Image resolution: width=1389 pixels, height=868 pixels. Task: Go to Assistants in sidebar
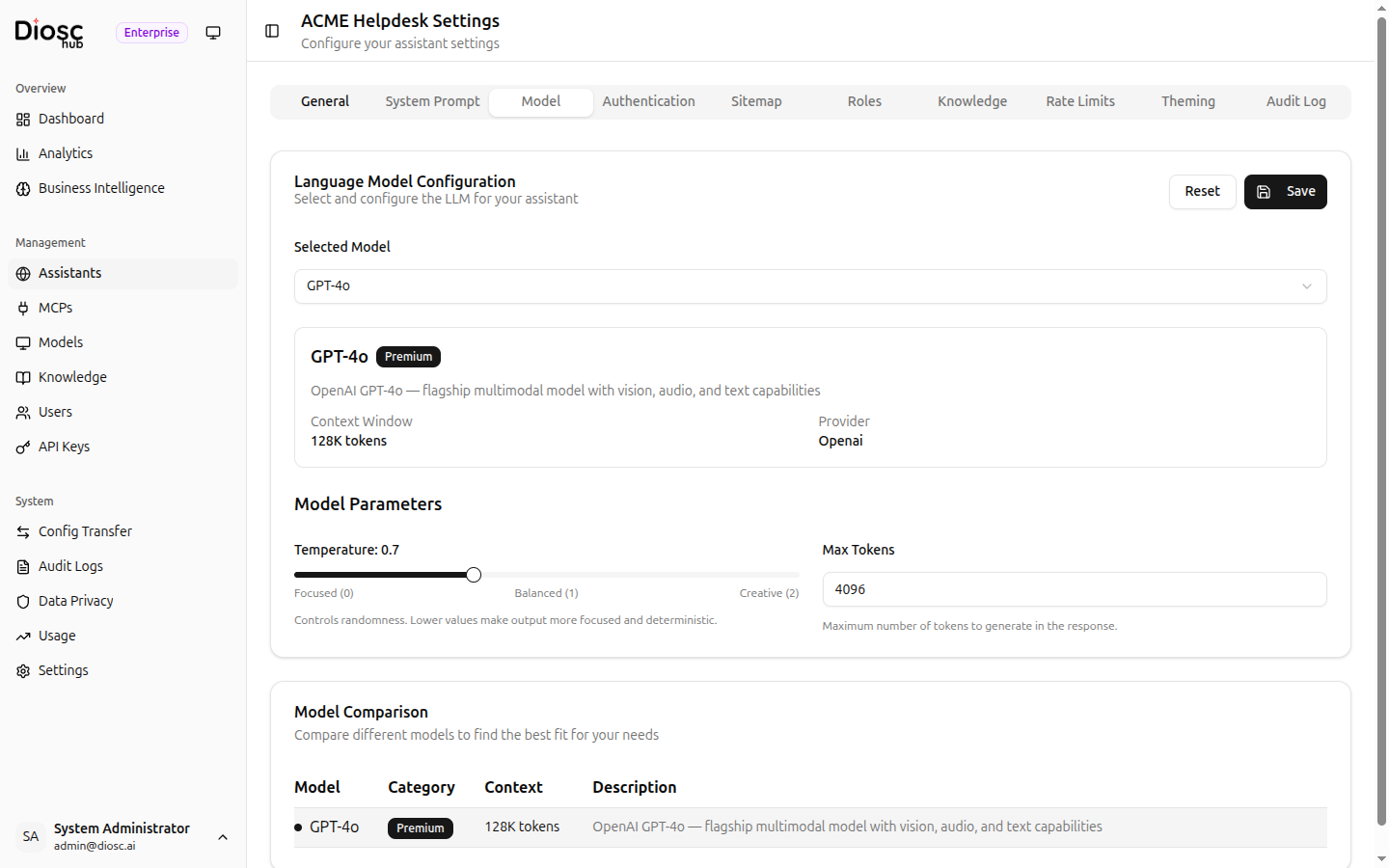123,274
